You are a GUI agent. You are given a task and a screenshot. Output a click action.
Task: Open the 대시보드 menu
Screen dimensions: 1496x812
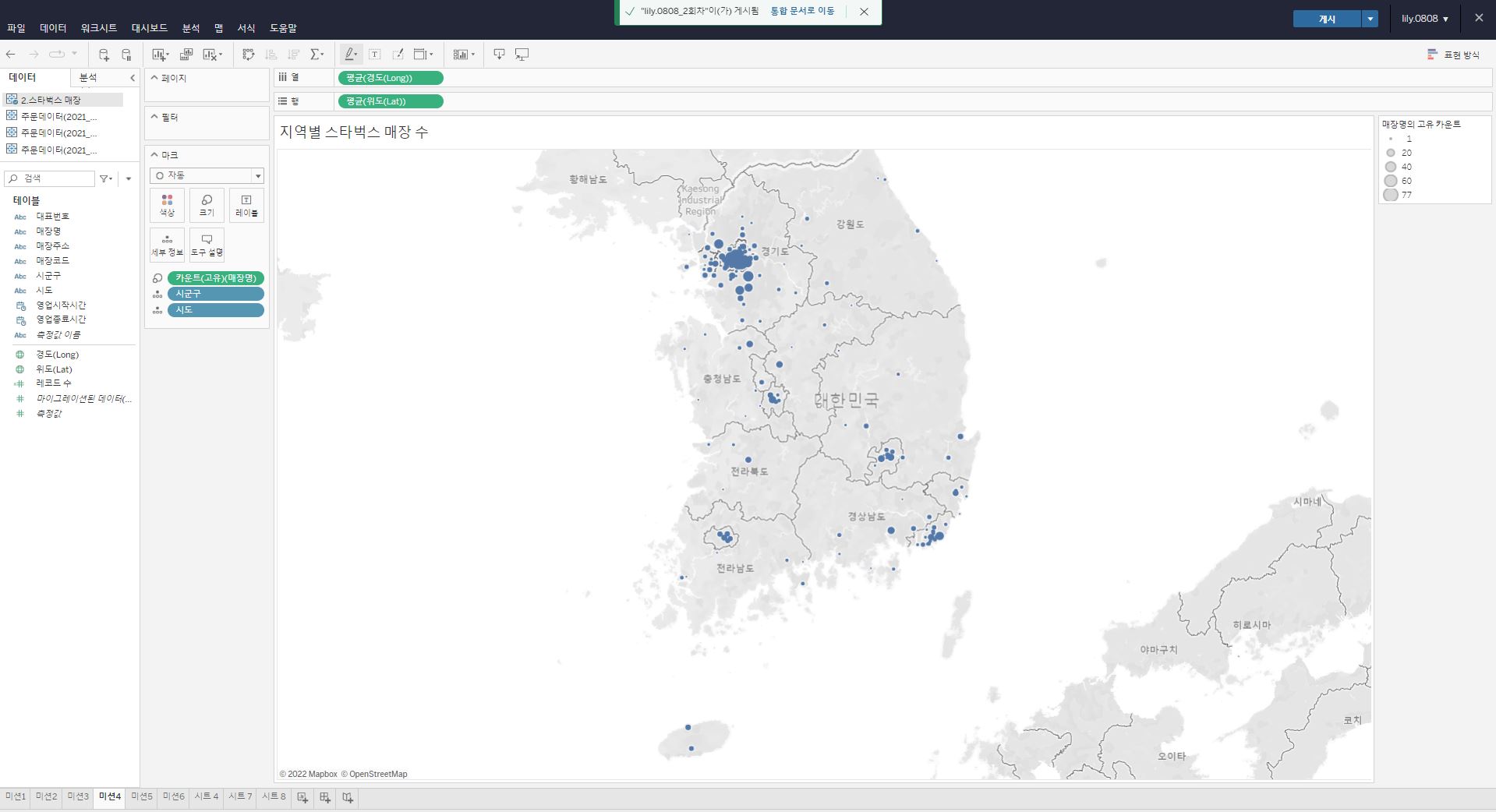pos(150,28)
